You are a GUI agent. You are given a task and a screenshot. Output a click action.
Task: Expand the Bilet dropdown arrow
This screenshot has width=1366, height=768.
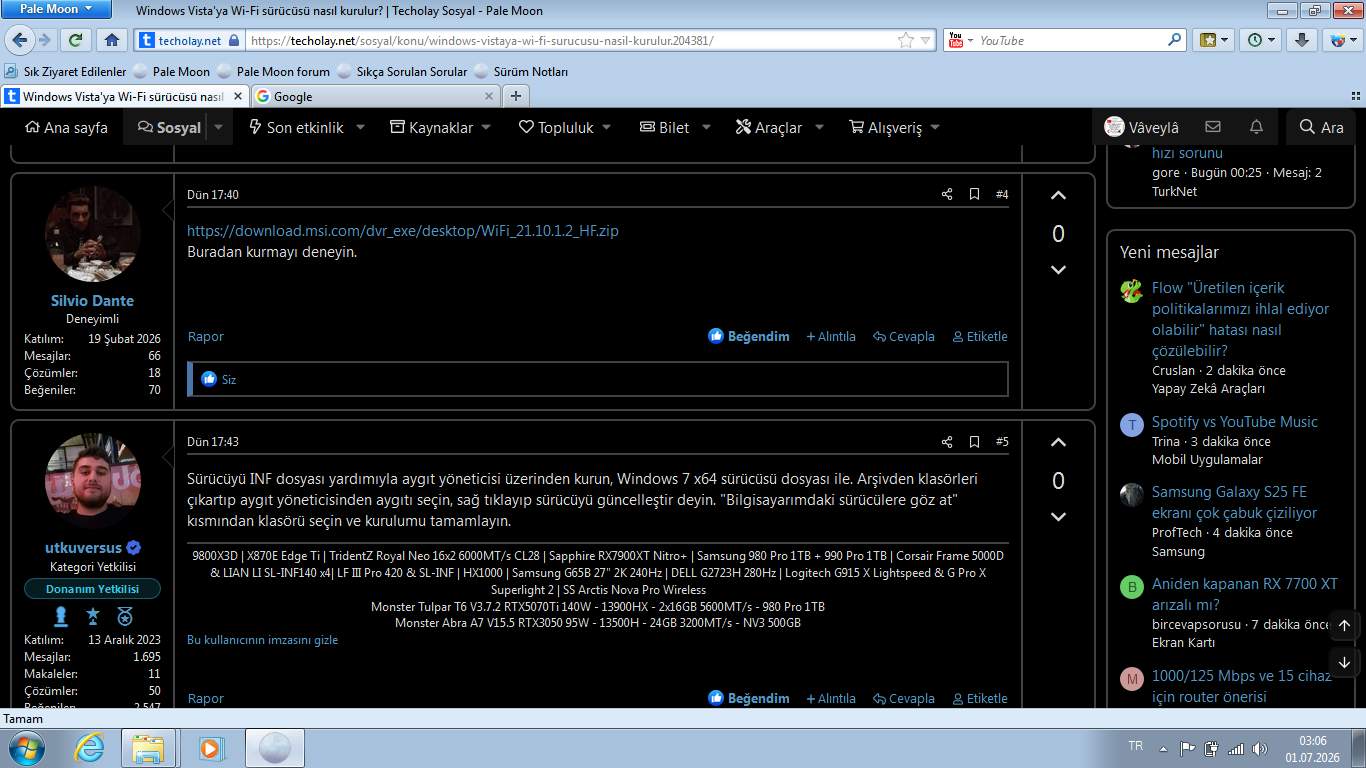pyautogui.click(x=706, y=127)
